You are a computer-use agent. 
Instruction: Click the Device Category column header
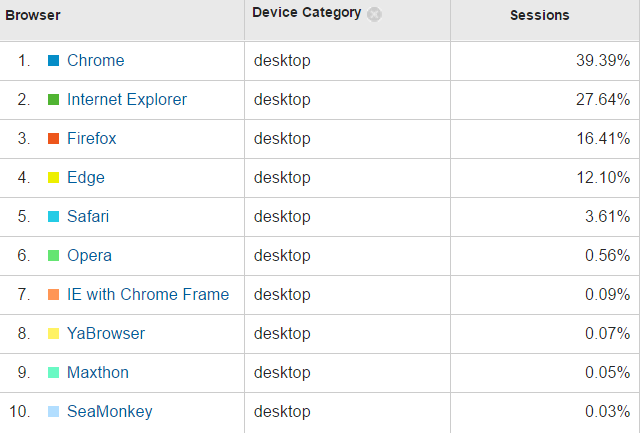tap(307, 13)
